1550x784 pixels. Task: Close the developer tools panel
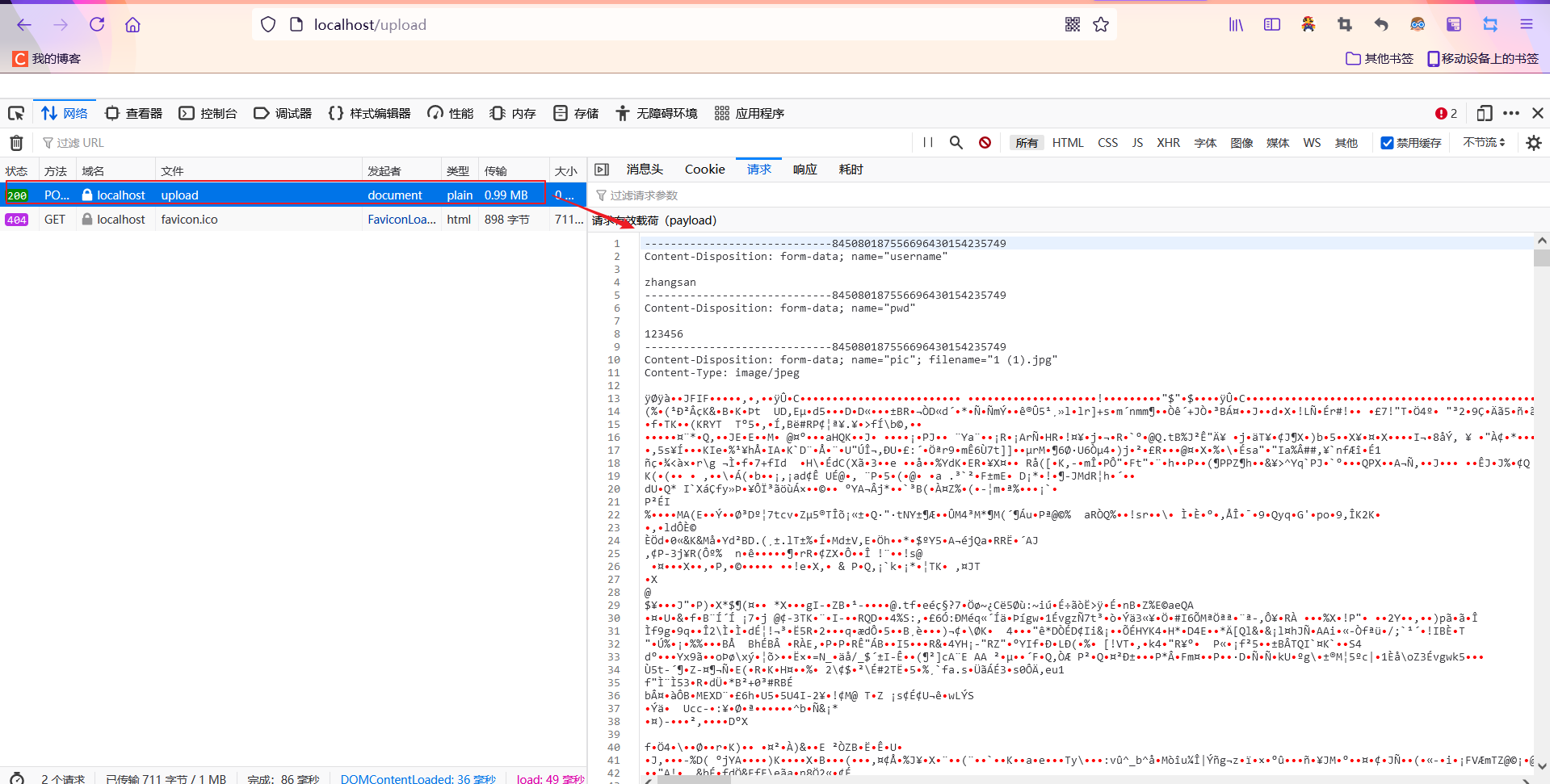tap(1538, 114)
